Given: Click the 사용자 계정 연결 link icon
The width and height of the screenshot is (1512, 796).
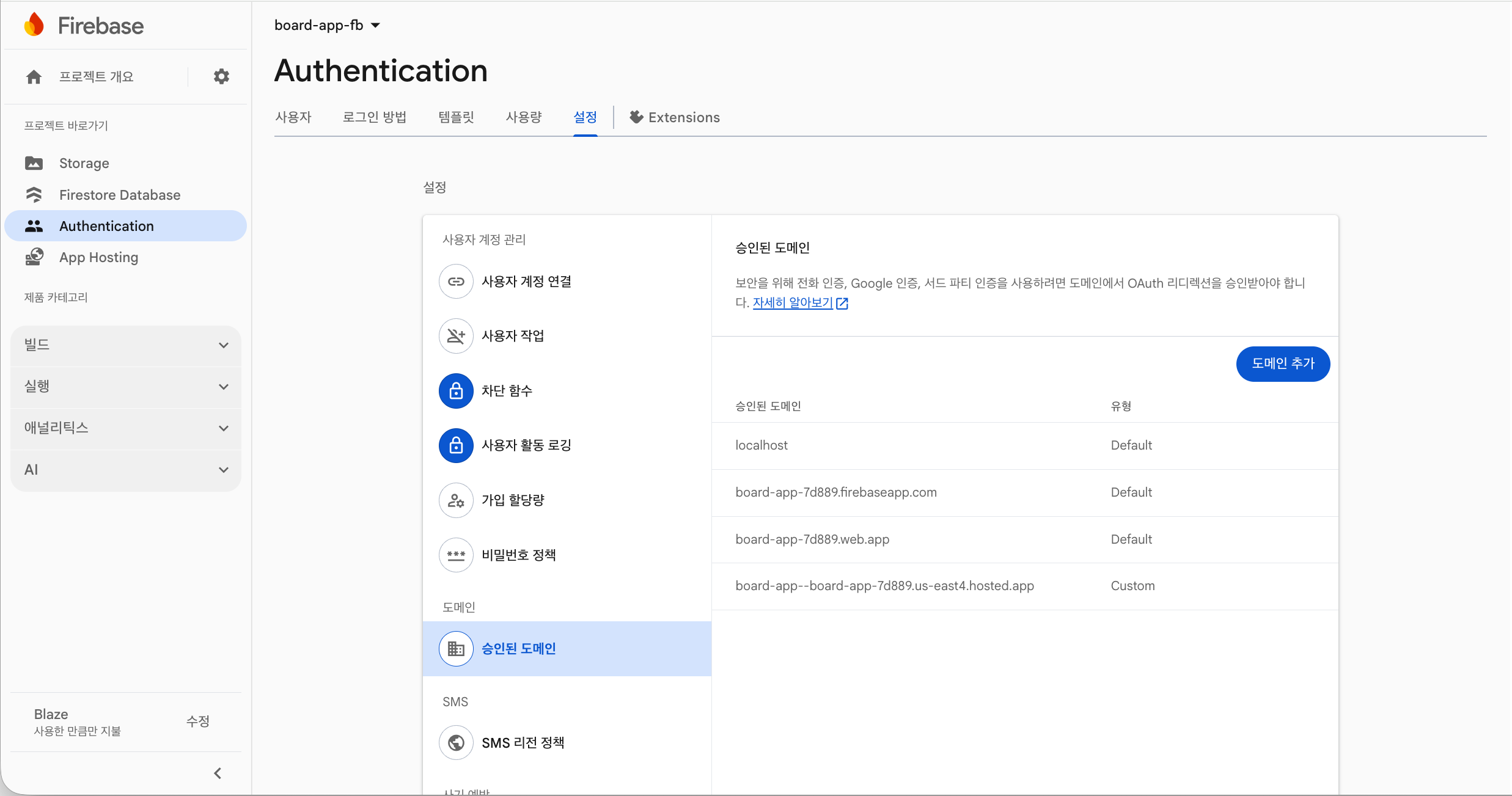Looking at the screenshot, I should [x=456, y=282].
